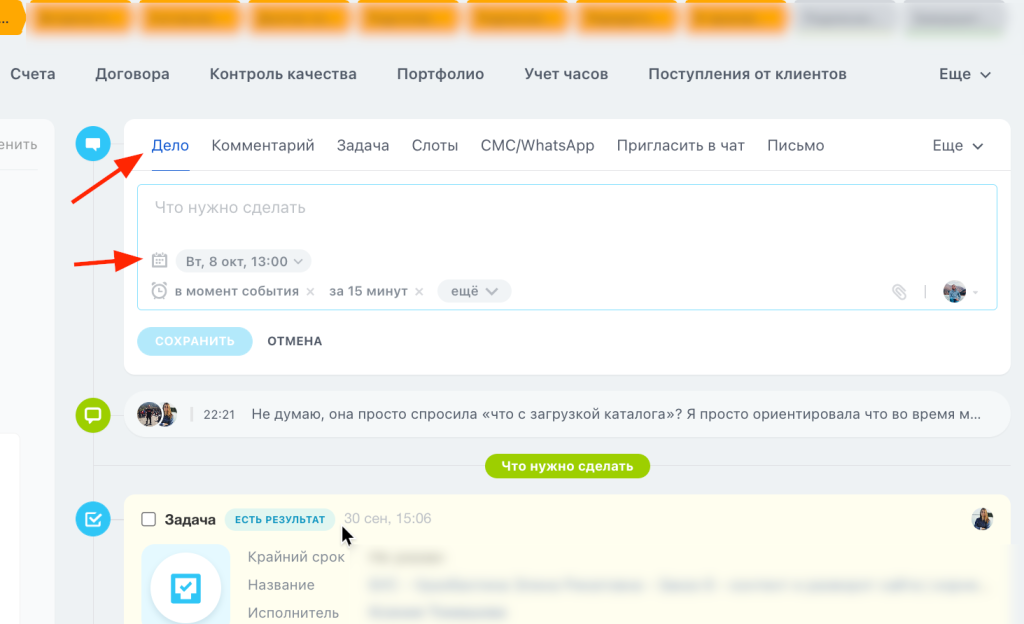The width and height of the screenshot is (1024, 624).
Task: Remove the 'за 15 минут' reminder
Action: click(x=417, y=291)
